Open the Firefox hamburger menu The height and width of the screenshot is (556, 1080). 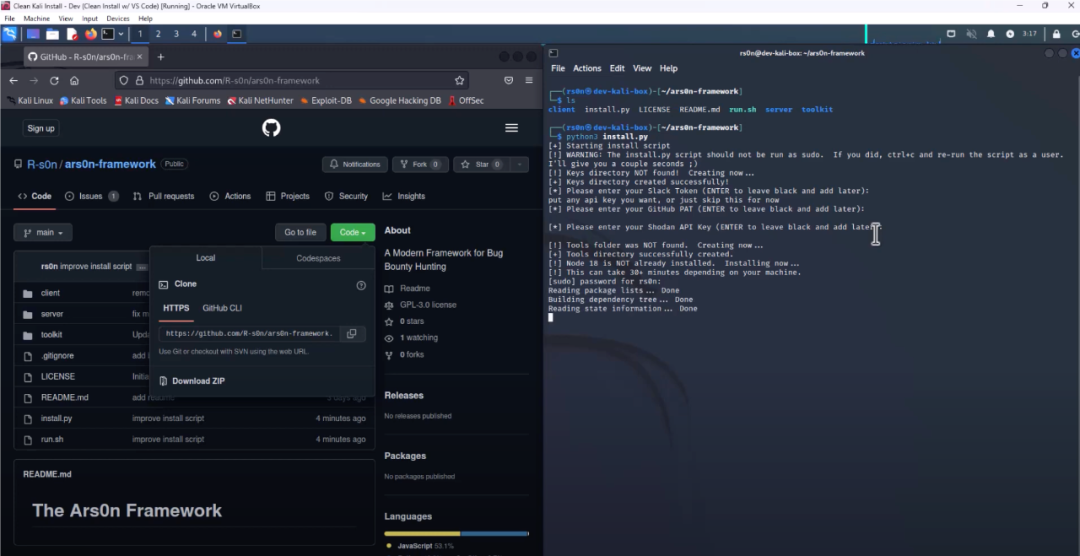coord(529,81)
